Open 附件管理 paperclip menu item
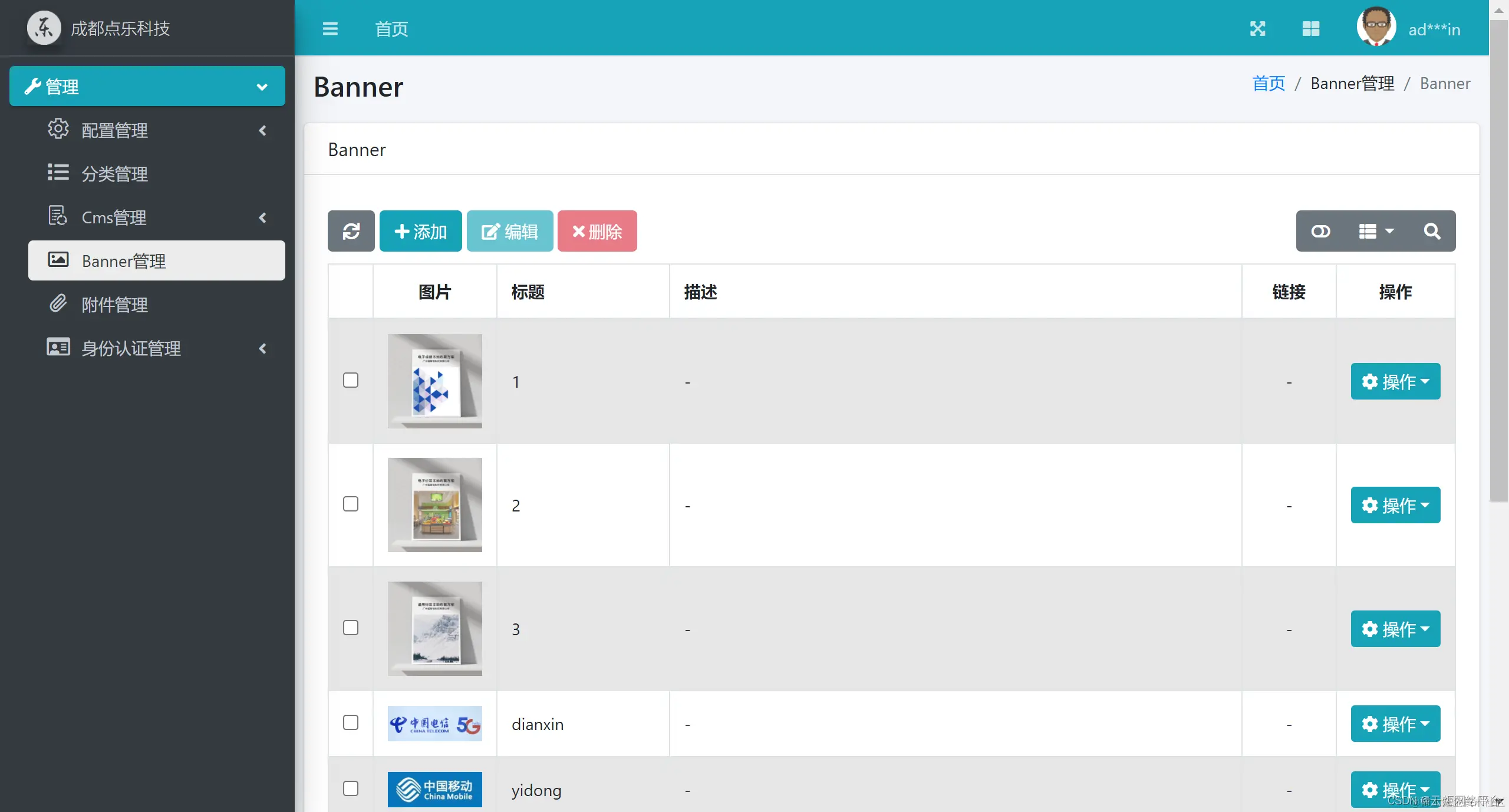The image size is (1509, 812). tap(114, 305)
